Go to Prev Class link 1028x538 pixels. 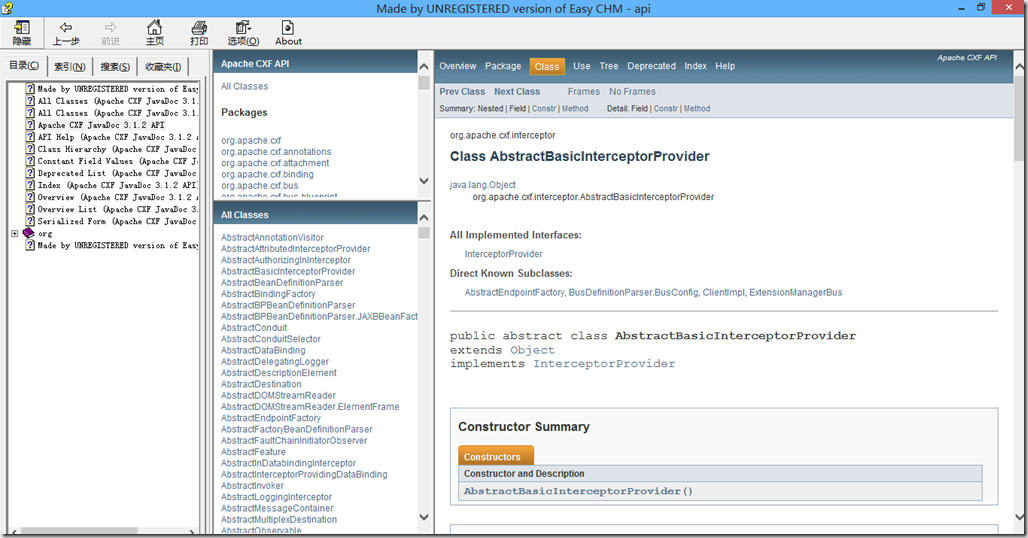tap(462, 92)
